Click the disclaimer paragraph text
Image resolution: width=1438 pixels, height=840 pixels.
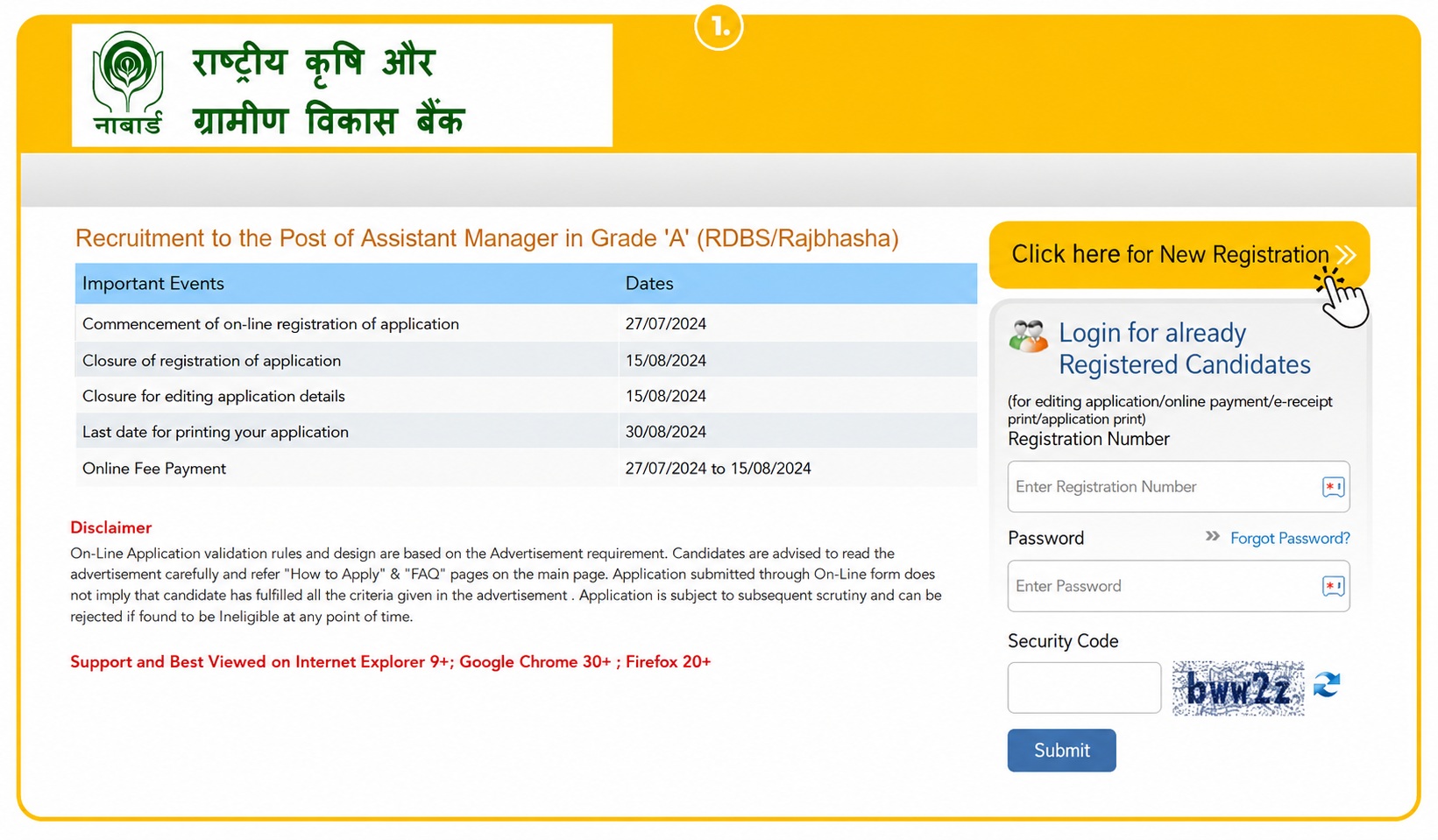pyautogui.click(x=506, y=585)
